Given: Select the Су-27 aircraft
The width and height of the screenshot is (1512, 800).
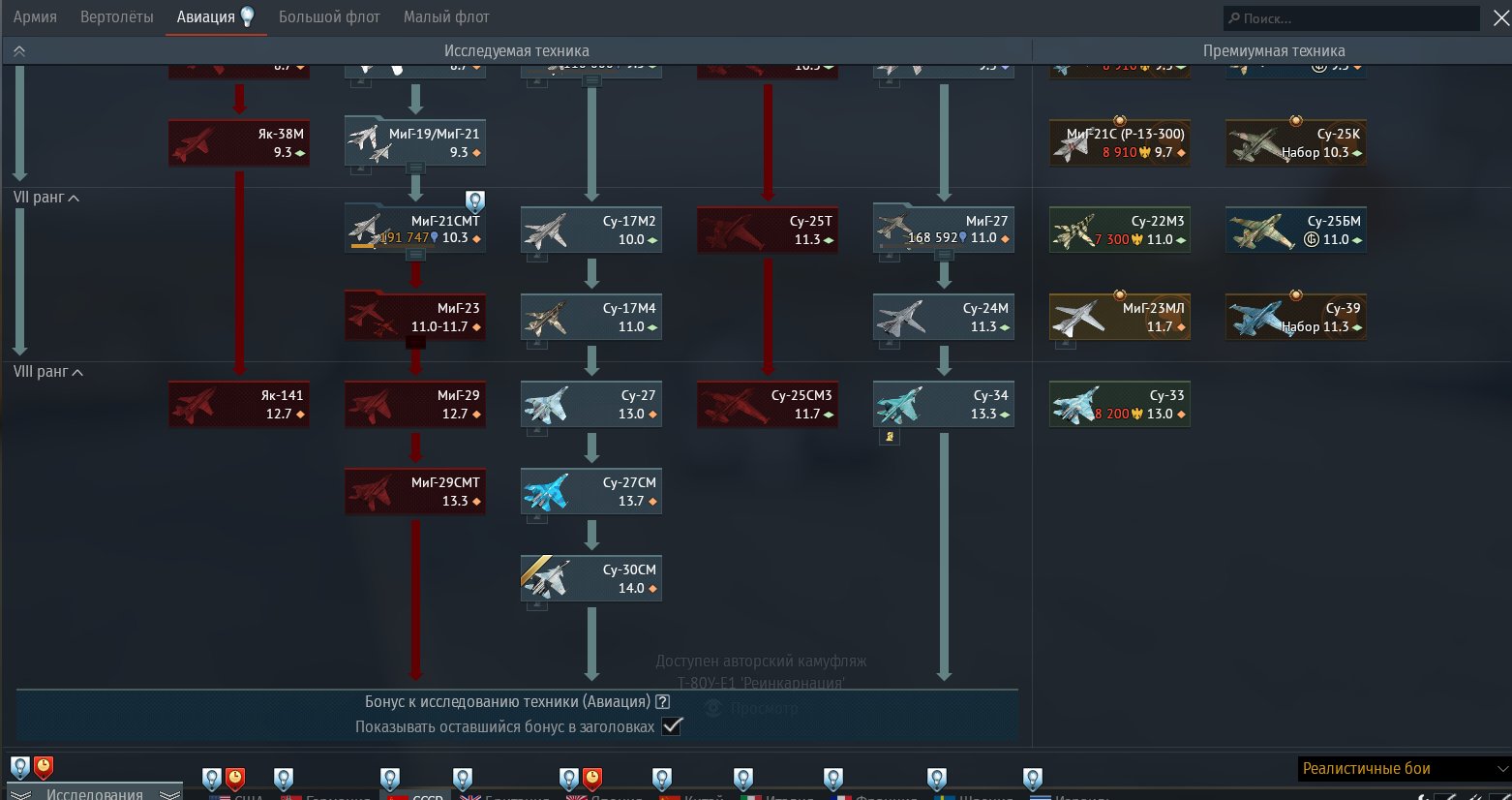Looking at the screenshot, I should click(x=591, y=404).
